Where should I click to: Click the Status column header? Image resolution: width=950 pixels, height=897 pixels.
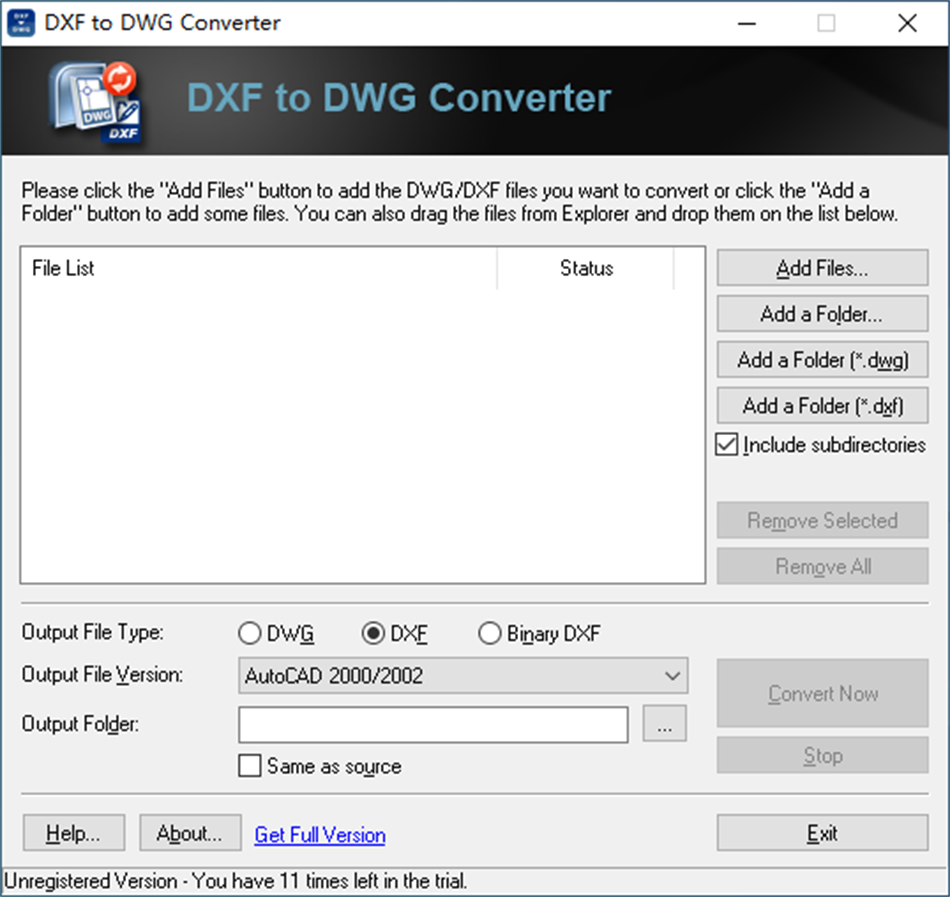586,268
